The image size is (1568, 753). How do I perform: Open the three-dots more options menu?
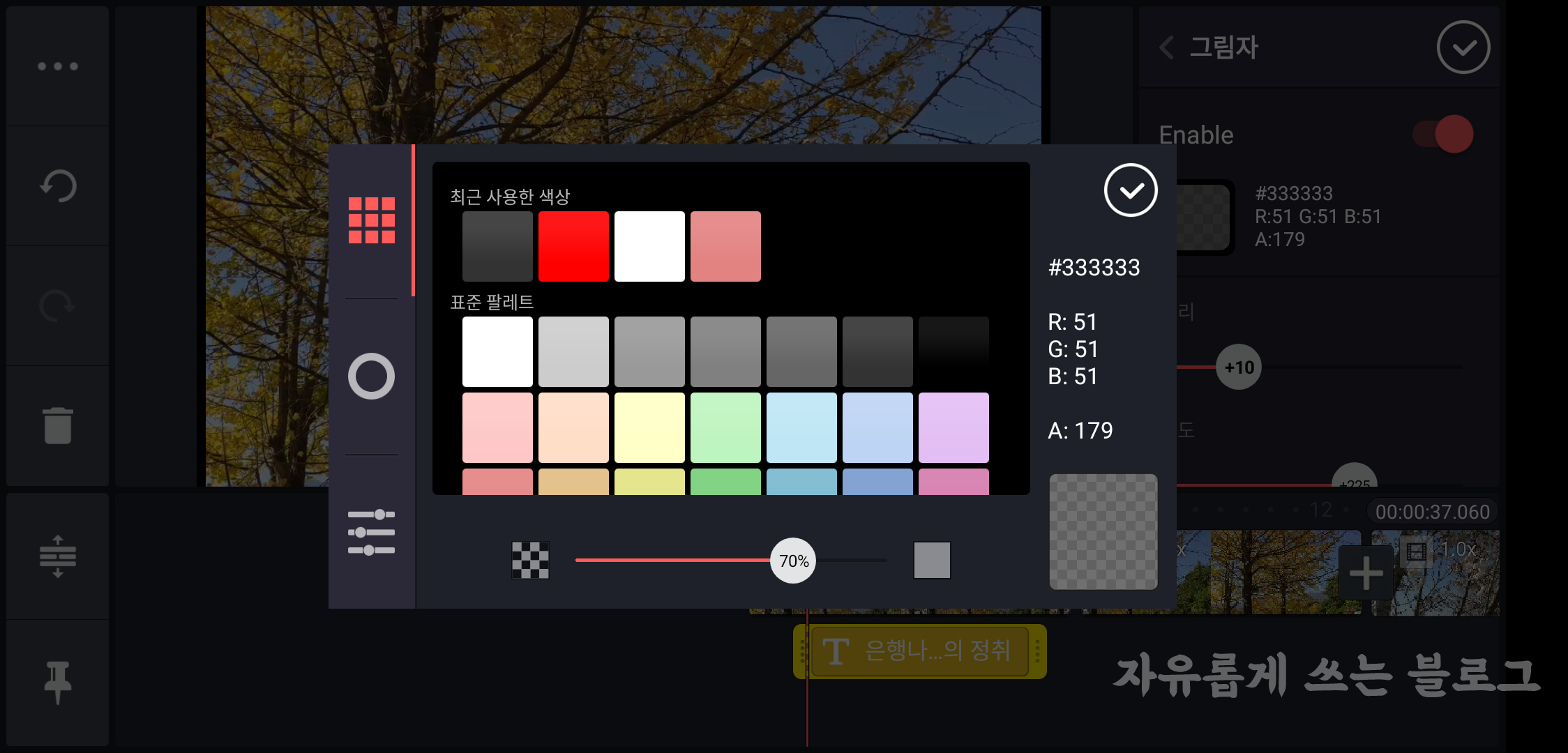click(58, 66)
